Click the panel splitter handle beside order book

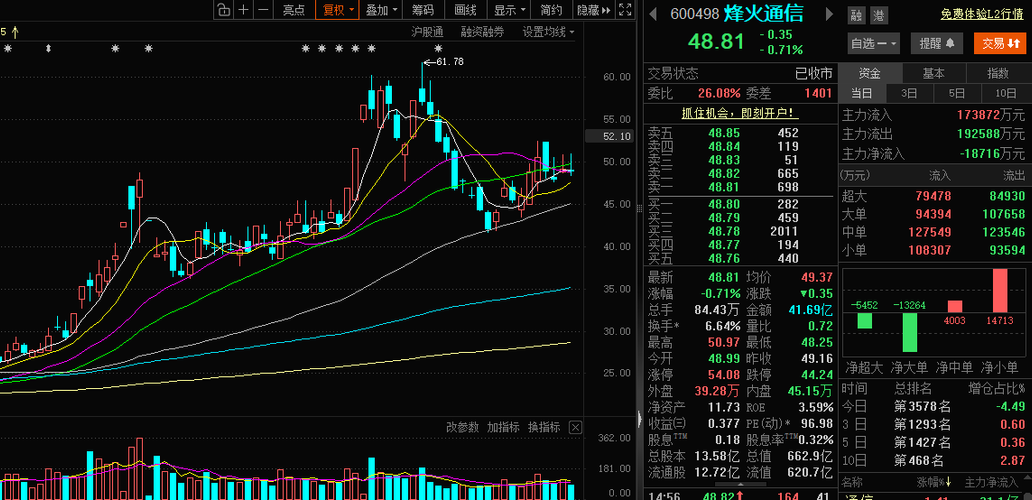638,208
